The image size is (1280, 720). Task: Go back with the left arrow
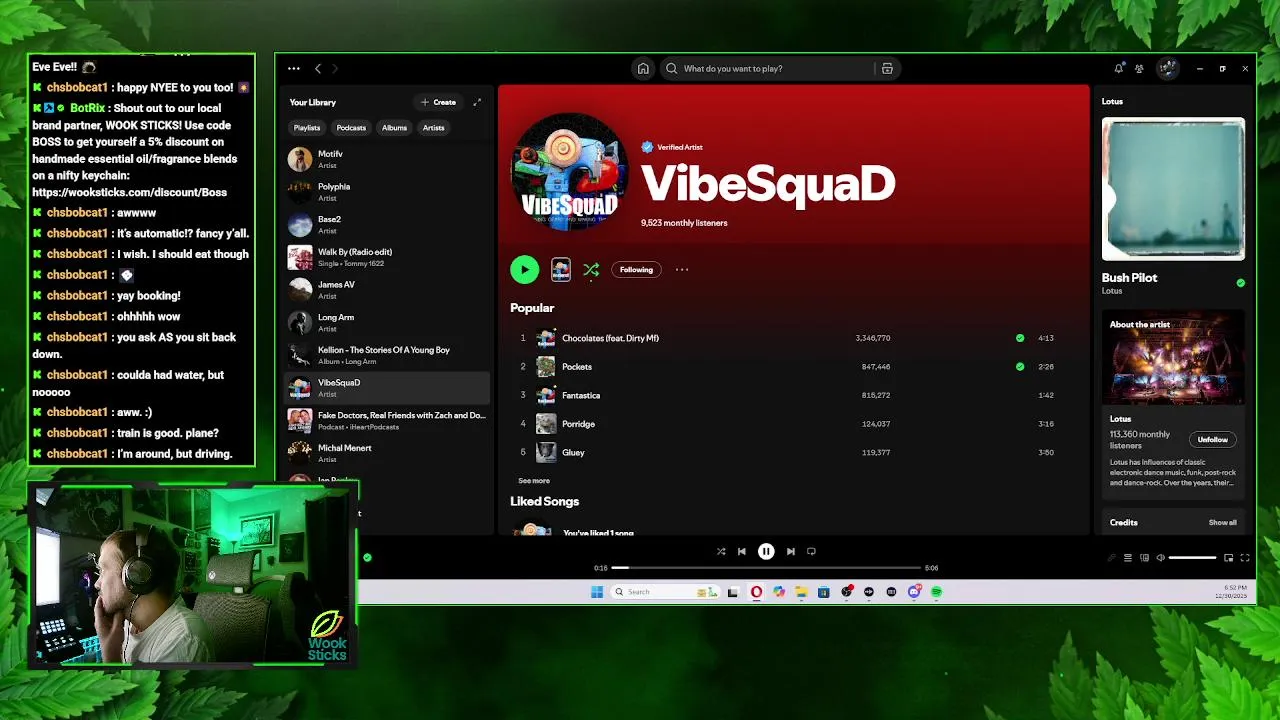click(x=318, y=69)
